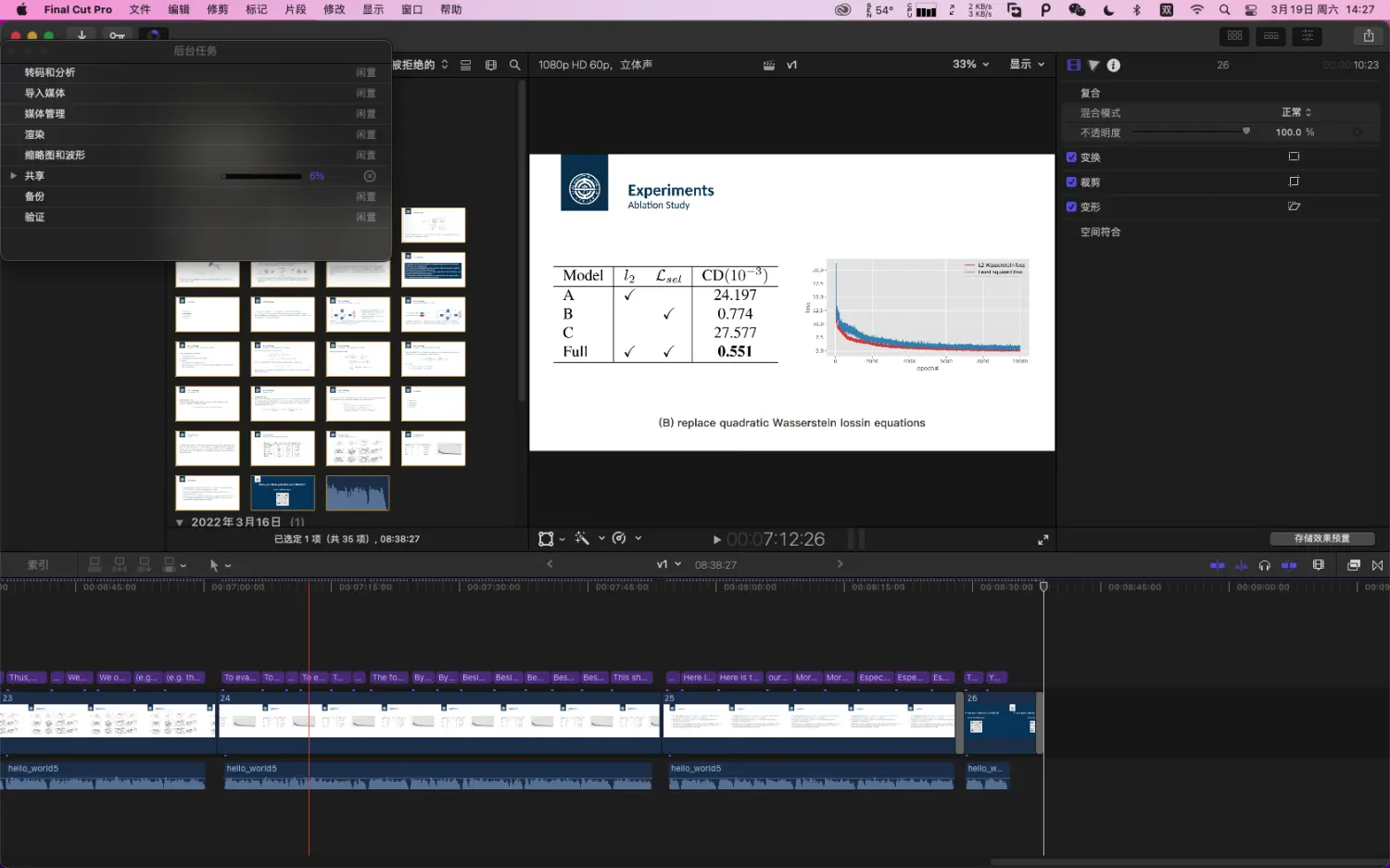Disable the 裁剪 crop checkbox
The image size is (1390, 868).
click(x=1071, y=182)
